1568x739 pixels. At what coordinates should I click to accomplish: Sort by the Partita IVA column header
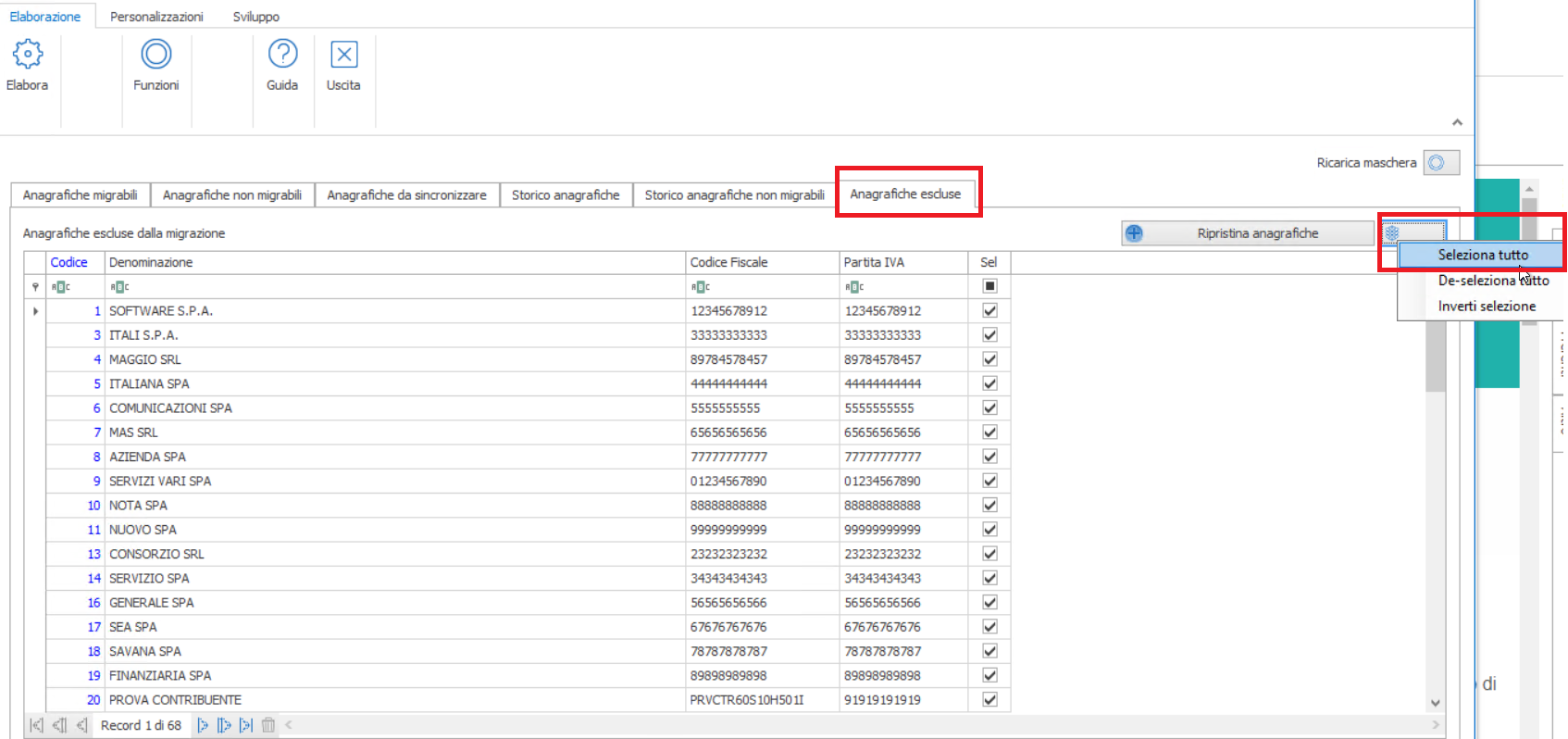pyautogui.click(x=903, y=263)
